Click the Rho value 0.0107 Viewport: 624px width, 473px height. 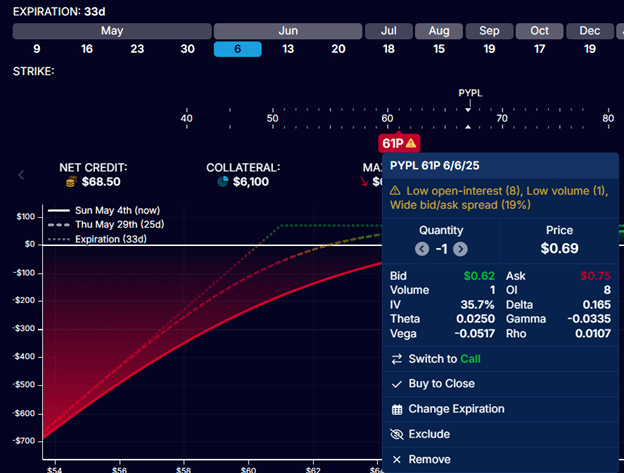pyautogui.click(x=593, y=333)
